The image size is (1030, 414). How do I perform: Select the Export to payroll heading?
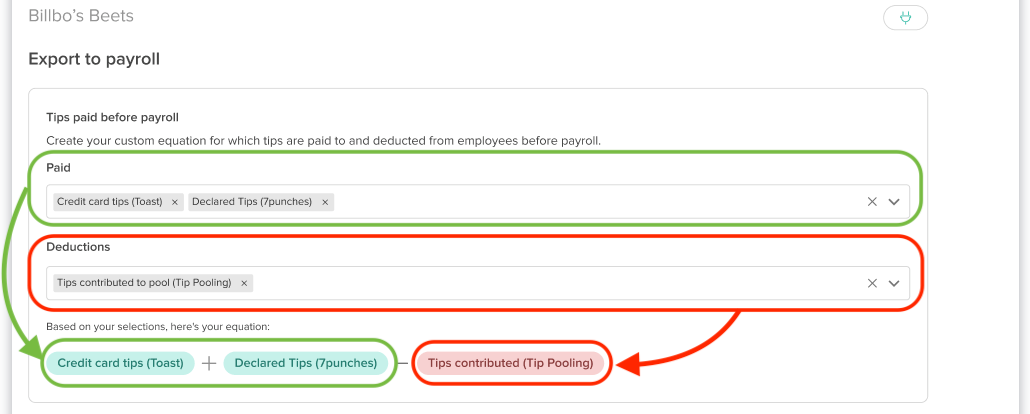[x=94, y=59]
